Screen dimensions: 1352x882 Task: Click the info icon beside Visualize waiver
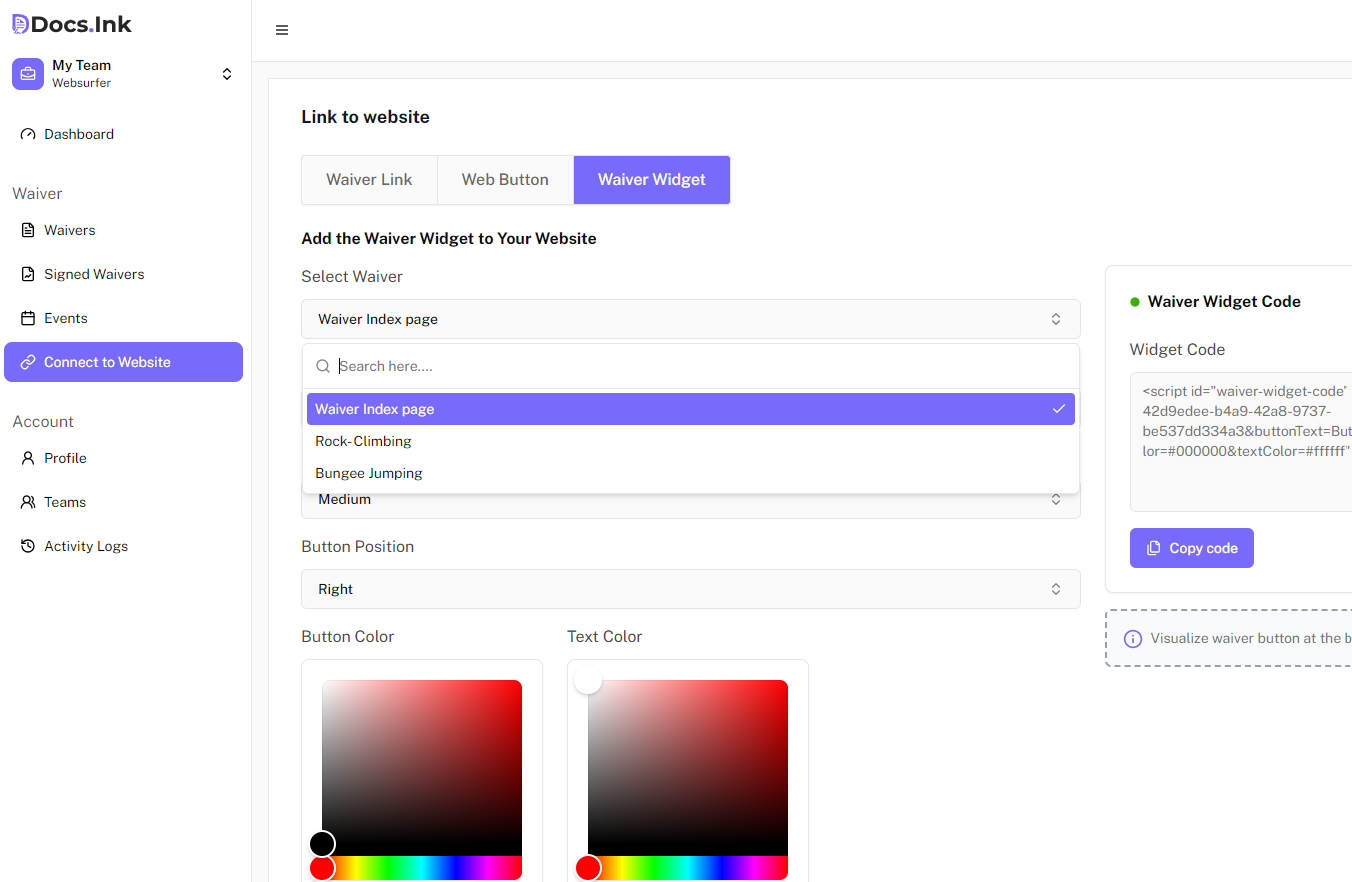pyautogui.click(x=1133, y=638)
